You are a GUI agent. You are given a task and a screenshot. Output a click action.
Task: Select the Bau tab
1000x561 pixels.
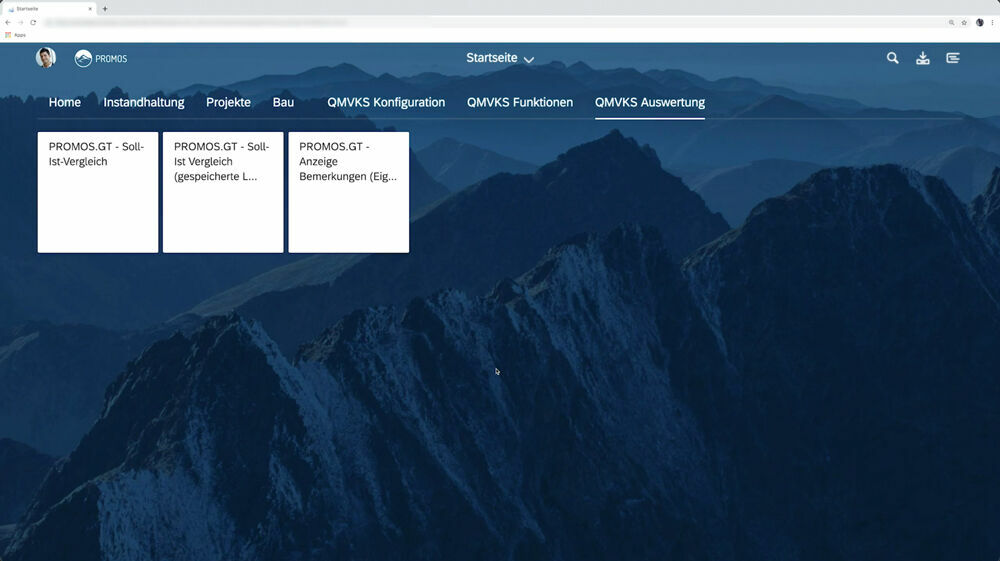coord(283,102)
